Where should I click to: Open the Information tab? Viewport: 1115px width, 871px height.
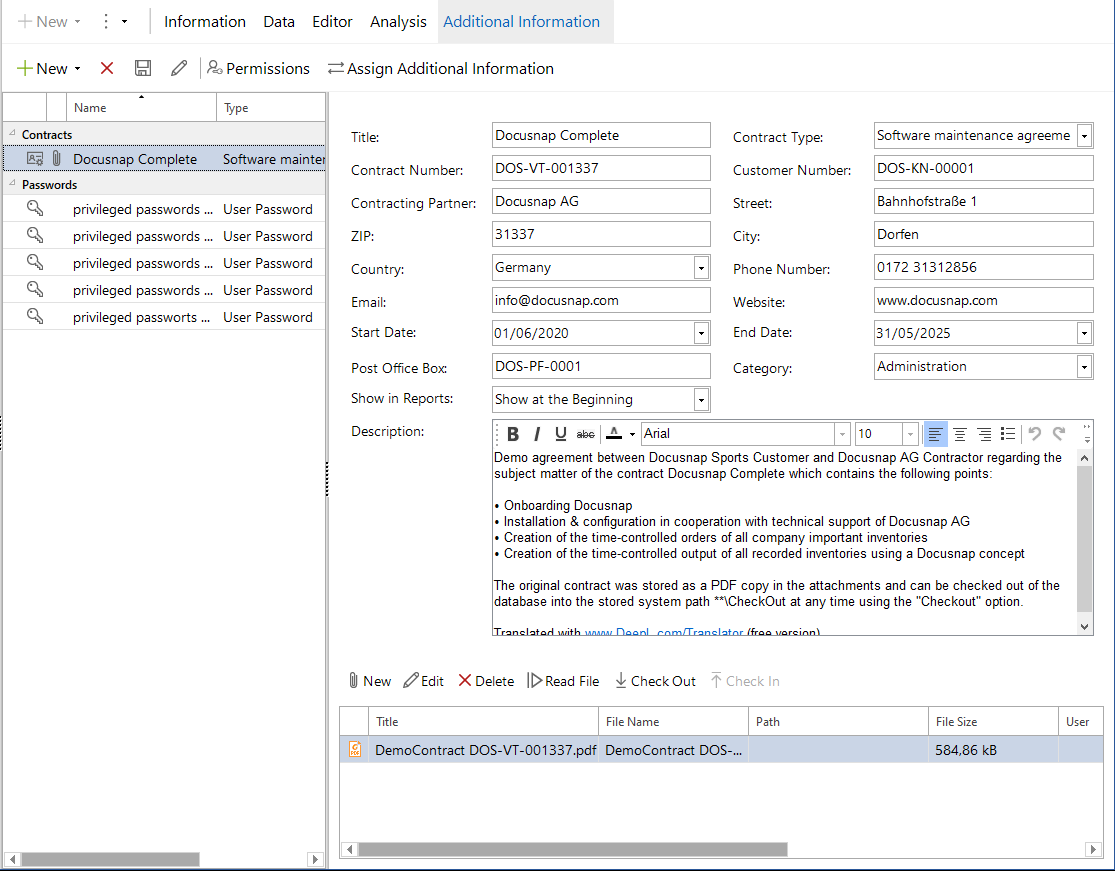205,21
